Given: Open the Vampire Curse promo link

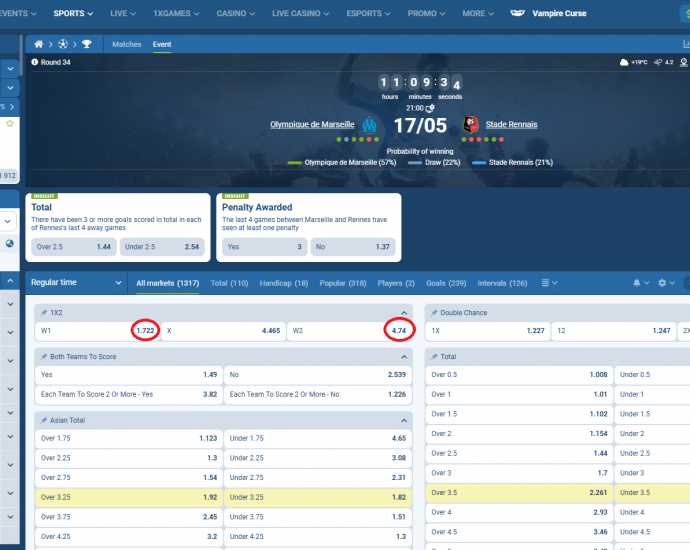Looking at the screenshot, I should coord(559,14).
